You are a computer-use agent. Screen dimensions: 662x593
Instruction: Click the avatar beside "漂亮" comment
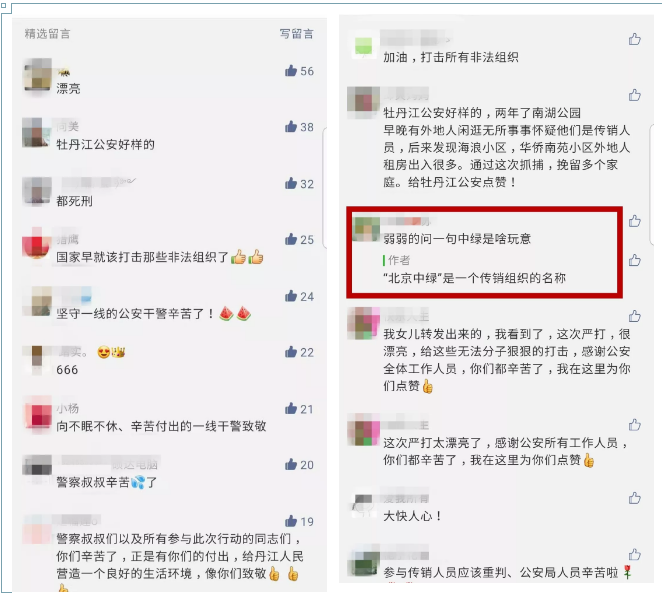click(x=38, y=75)
